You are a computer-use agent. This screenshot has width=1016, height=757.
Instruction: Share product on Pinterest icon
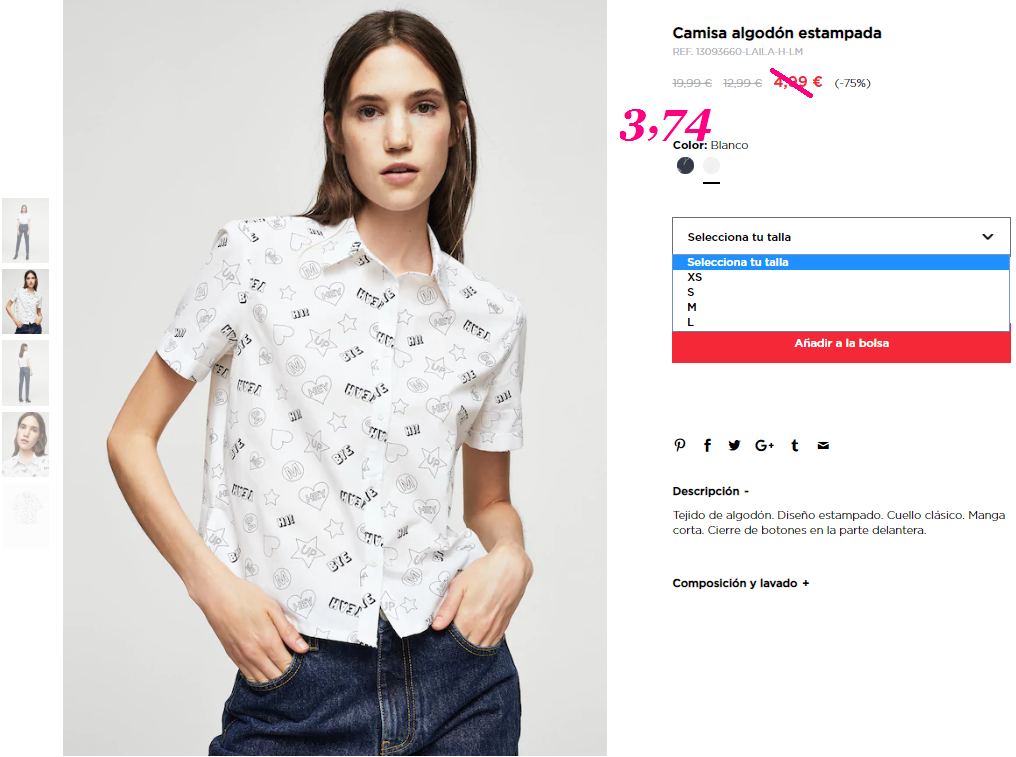point(679,445)
